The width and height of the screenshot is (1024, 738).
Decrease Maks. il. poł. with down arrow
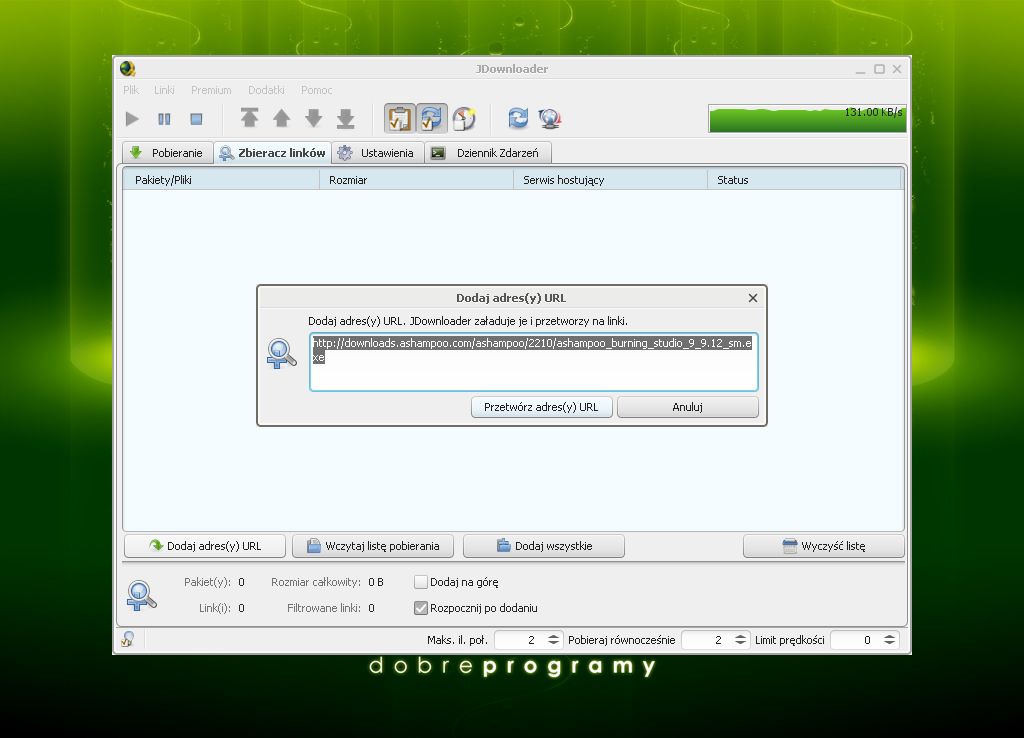point(553,644)
